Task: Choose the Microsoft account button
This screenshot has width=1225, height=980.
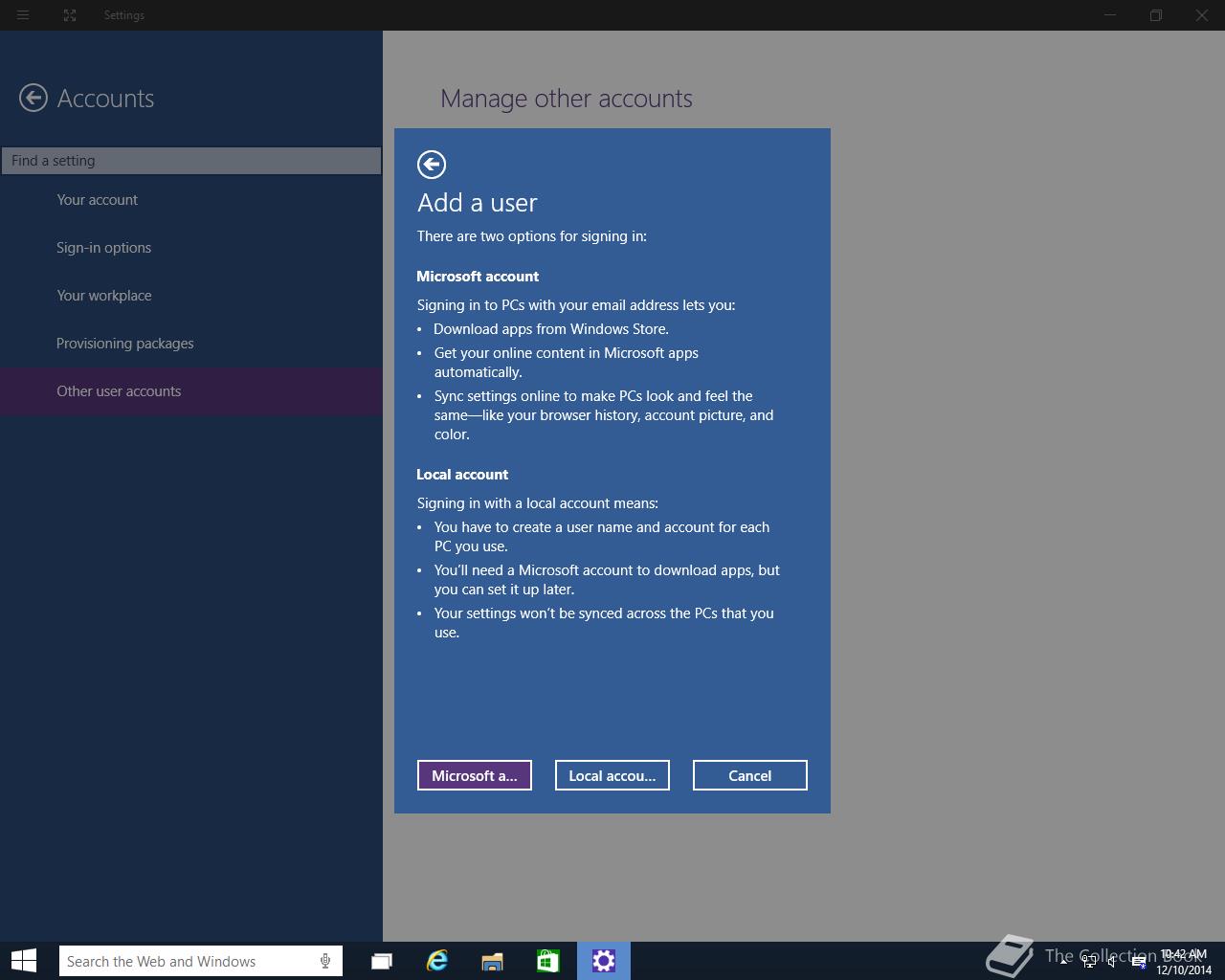Action: pos(475,775)
